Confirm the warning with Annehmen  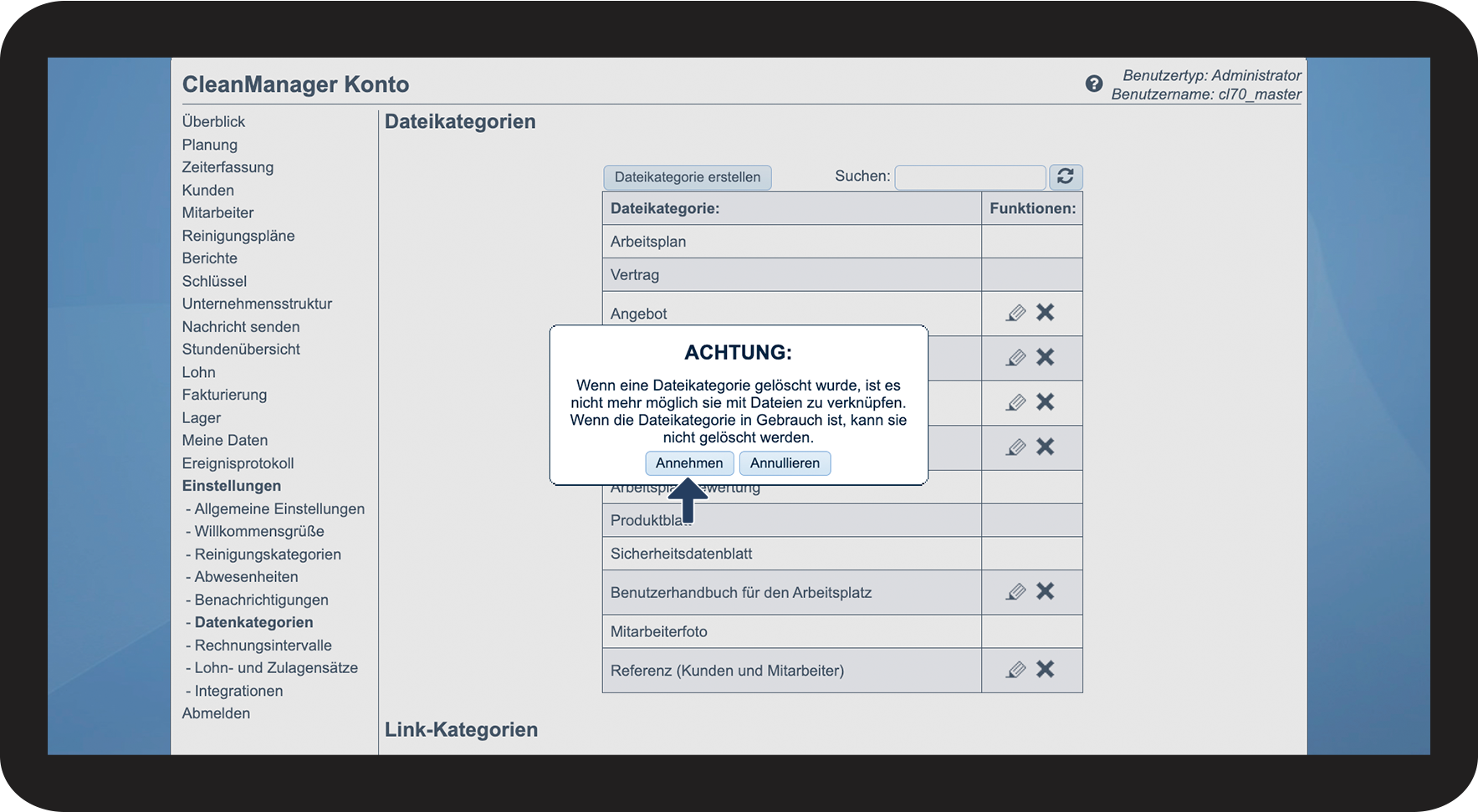tap(688, 463)
